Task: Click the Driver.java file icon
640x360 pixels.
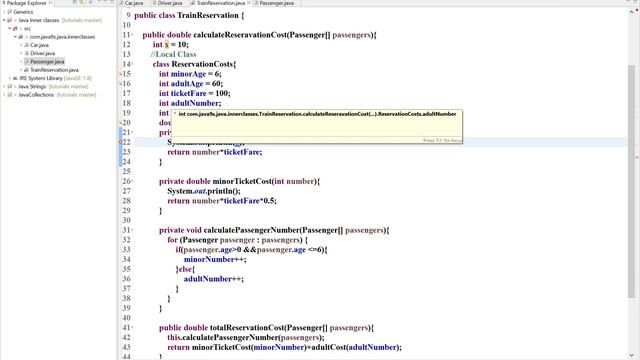Action: point(27,53)
